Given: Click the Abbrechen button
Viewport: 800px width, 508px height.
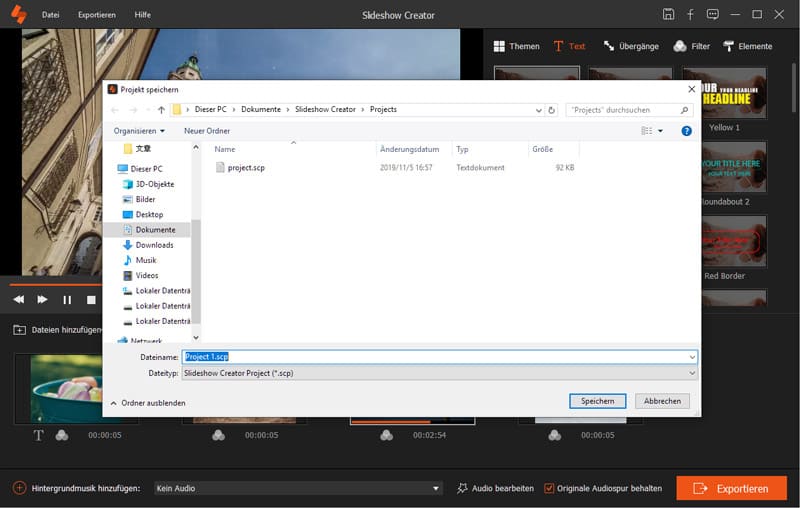Looking at the screenshot, I should pos(662,401).
